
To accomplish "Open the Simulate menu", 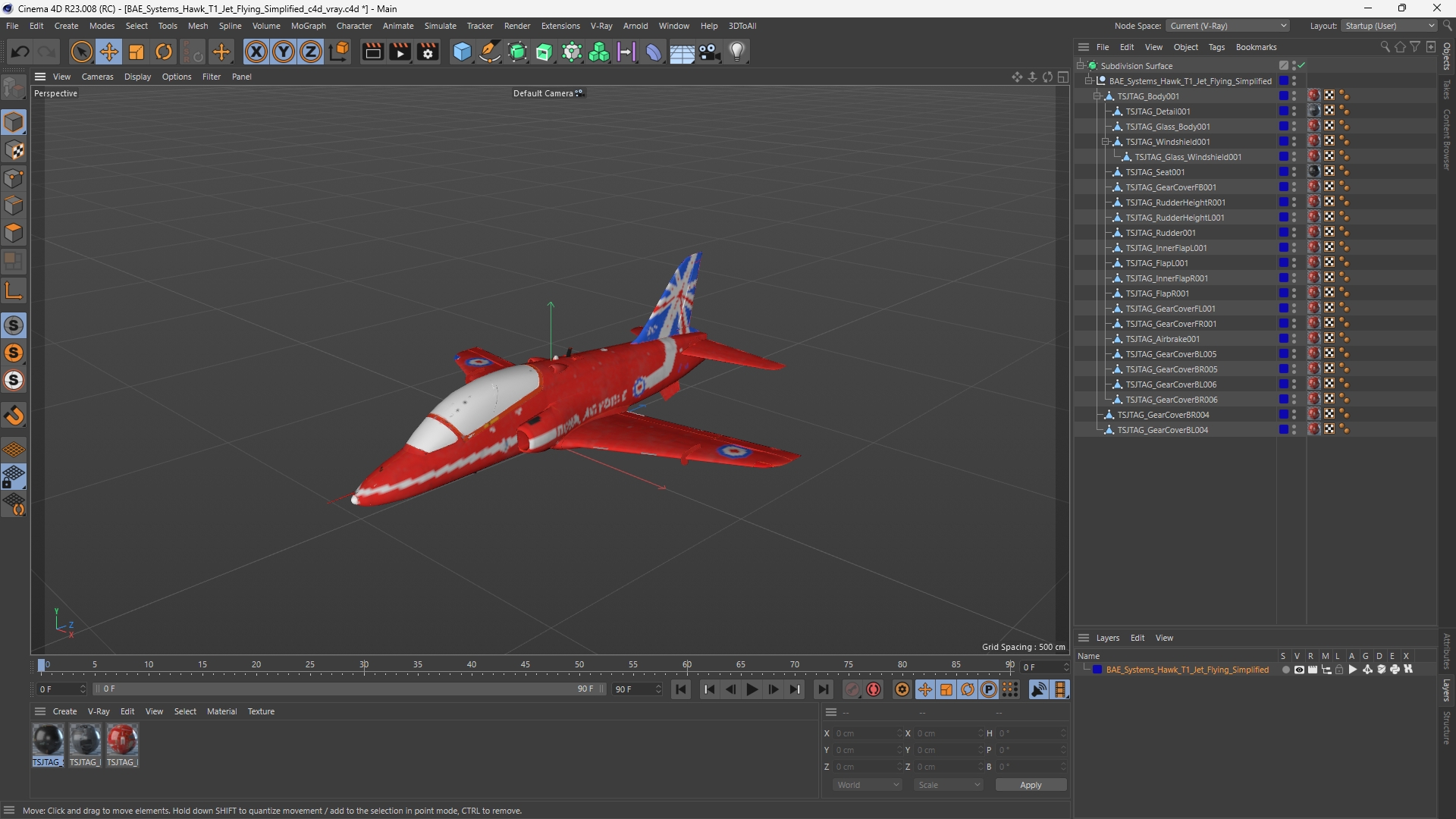I will (440, 26).
